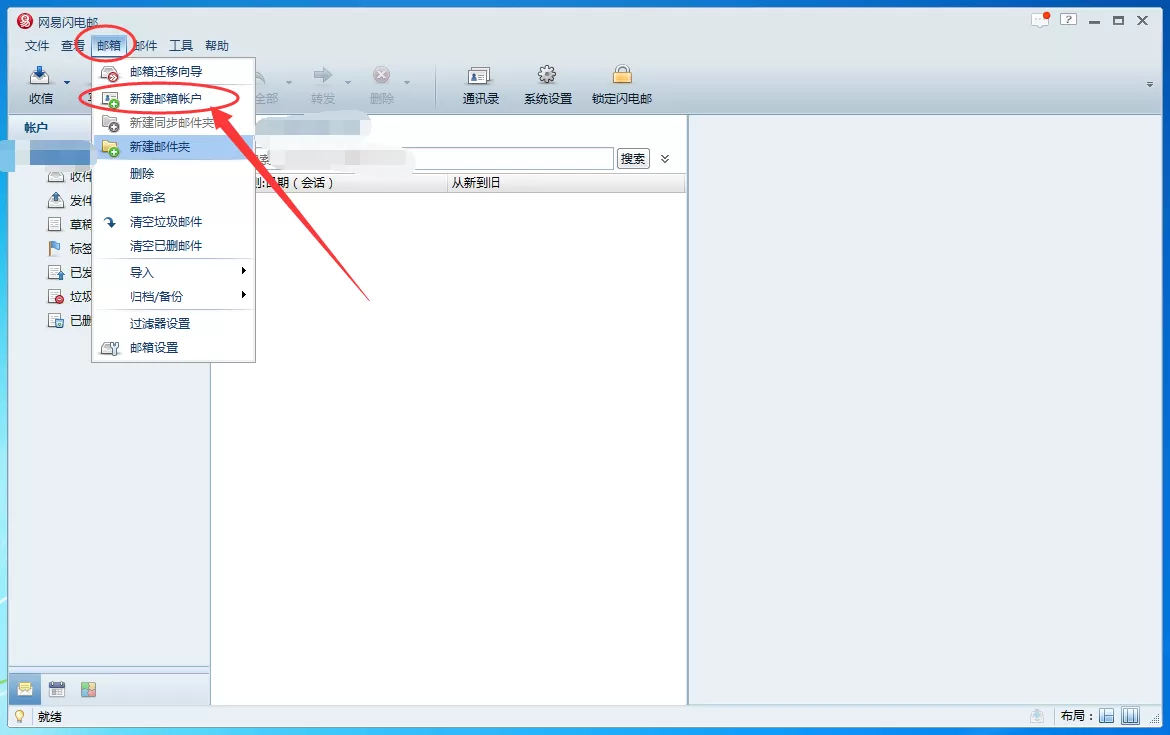Click the 邮箱设置 menu icon

110,348
